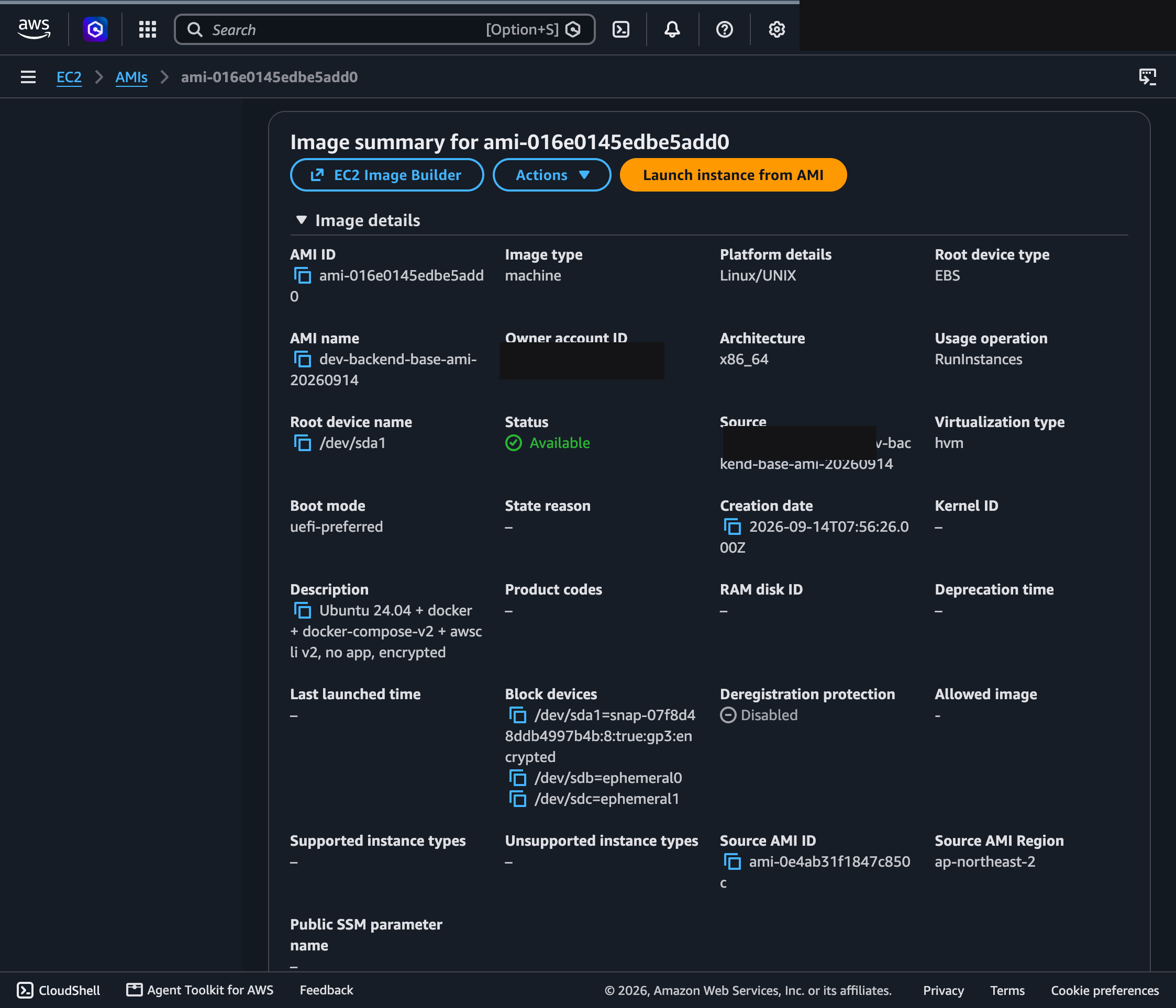Copy the /dev/sda1 snapshot block device

[518, 715]
